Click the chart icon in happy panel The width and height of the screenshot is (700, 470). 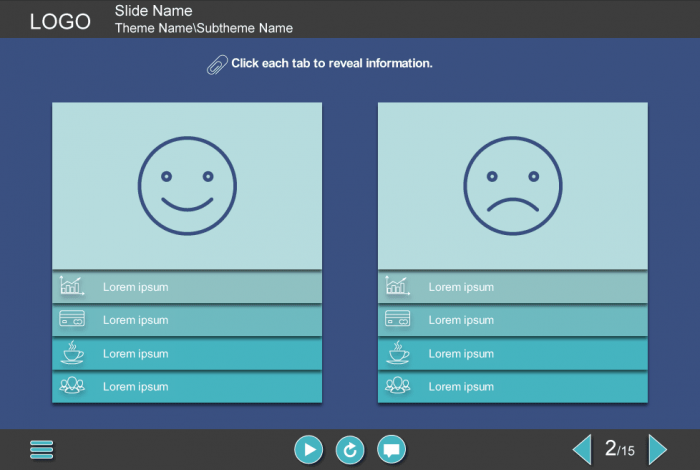pos(72,286)
